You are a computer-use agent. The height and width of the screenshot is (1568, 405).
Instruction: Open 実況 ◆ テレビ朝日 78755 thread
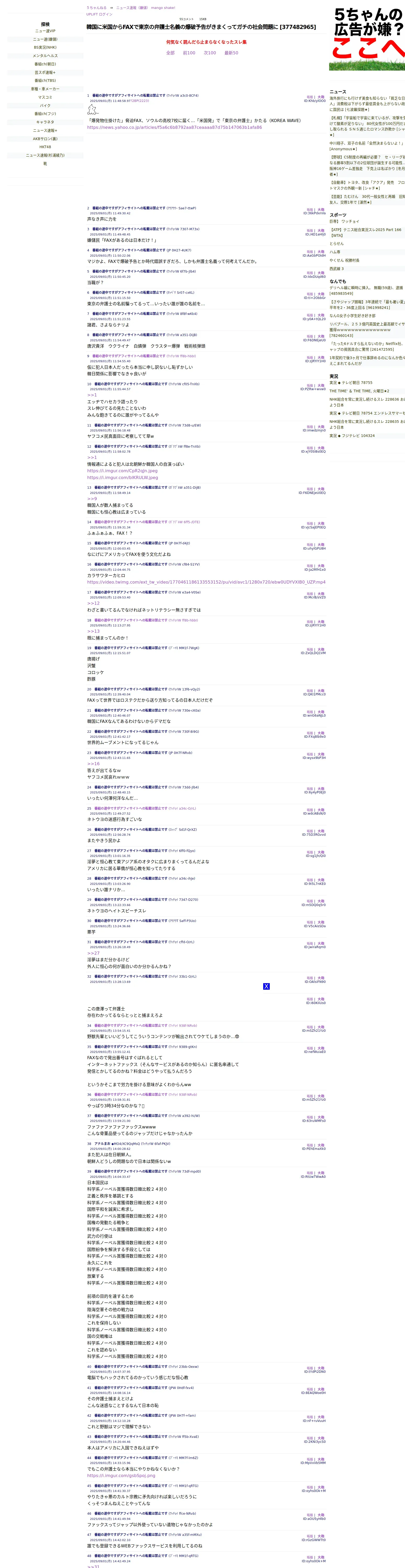351,383
